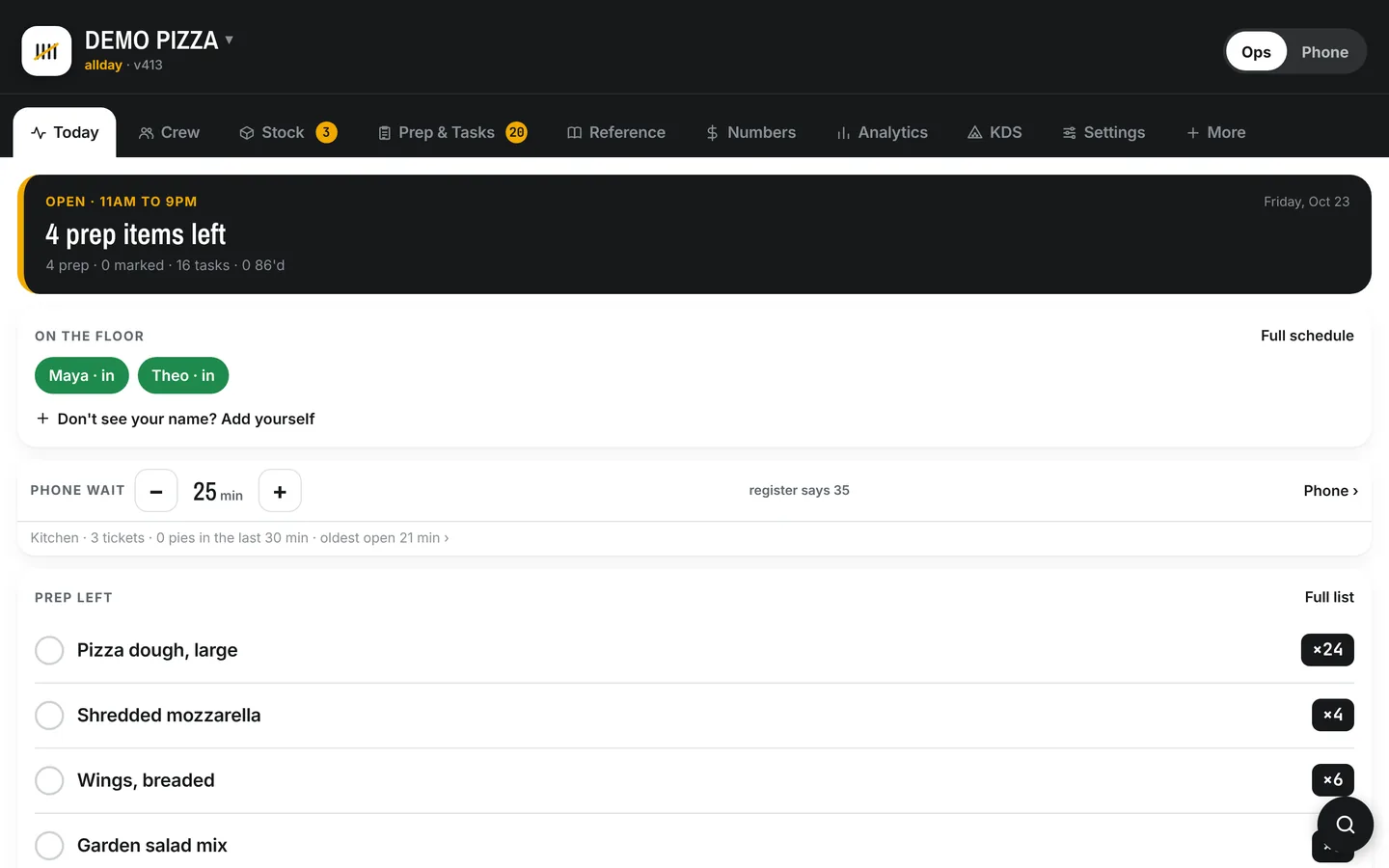
Task: Click the ×6 quantity badge
Action: point(1333,779)
